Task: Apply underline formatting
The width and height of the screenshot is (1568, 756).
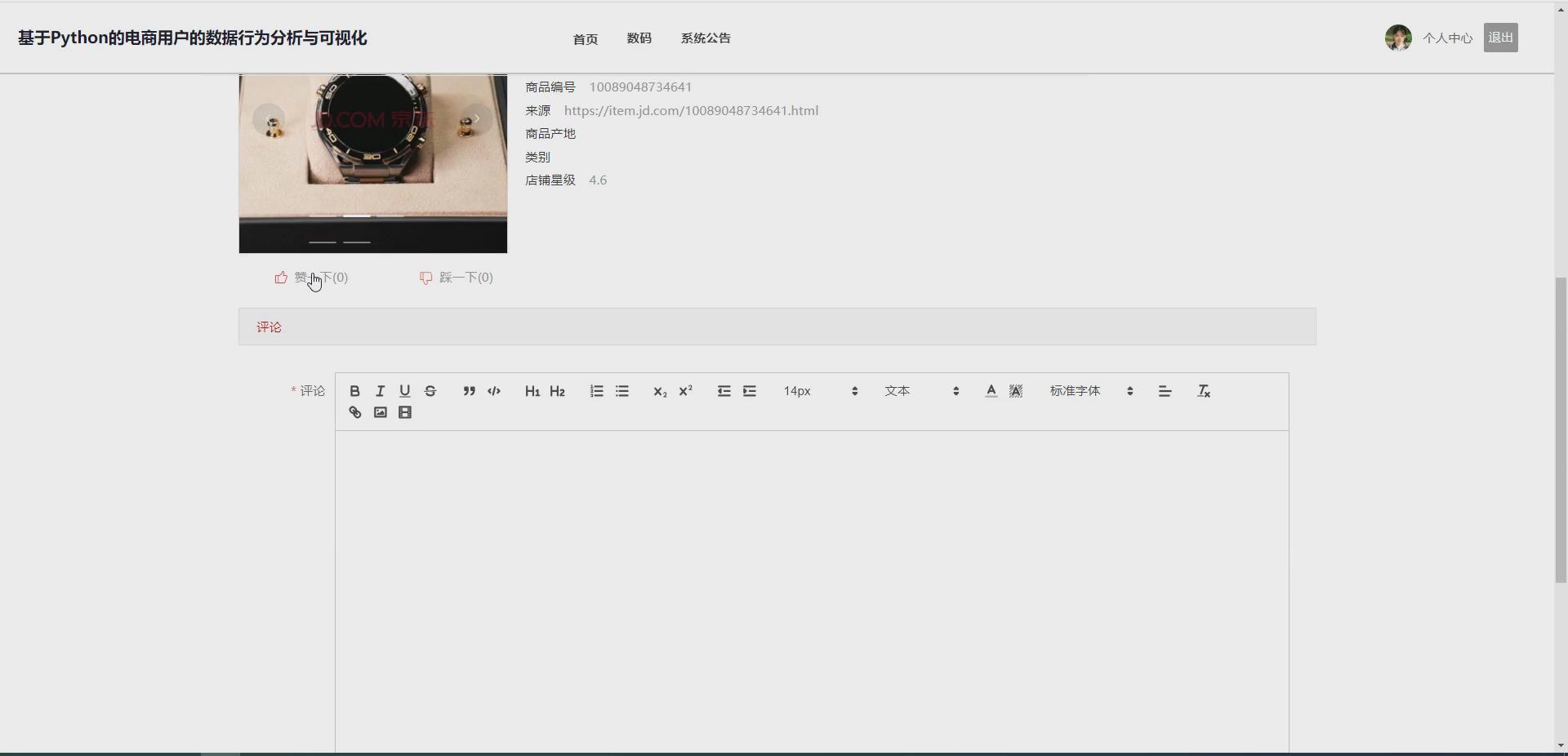Action: tap(405, 391)
